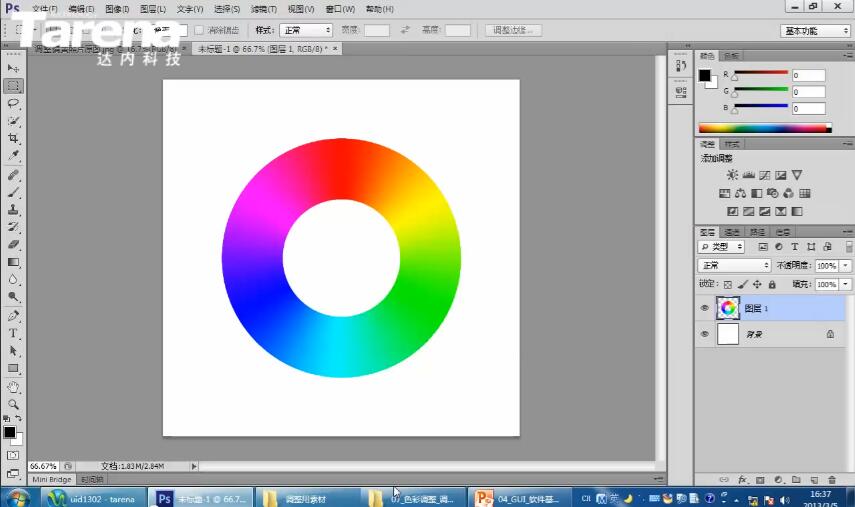Open the Mini Bridge tab
The height and width of the screenshot is (507, 855).
52,480
